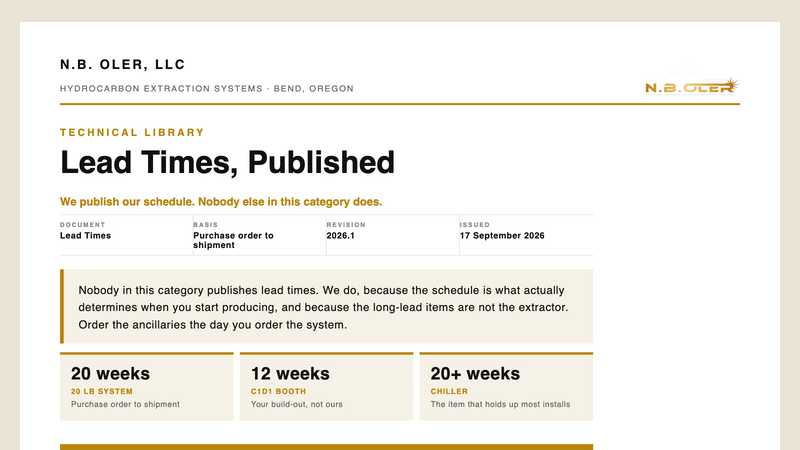Click the '20 LB SYSTEM' label
800x450 pixels.
coord(102,391)
